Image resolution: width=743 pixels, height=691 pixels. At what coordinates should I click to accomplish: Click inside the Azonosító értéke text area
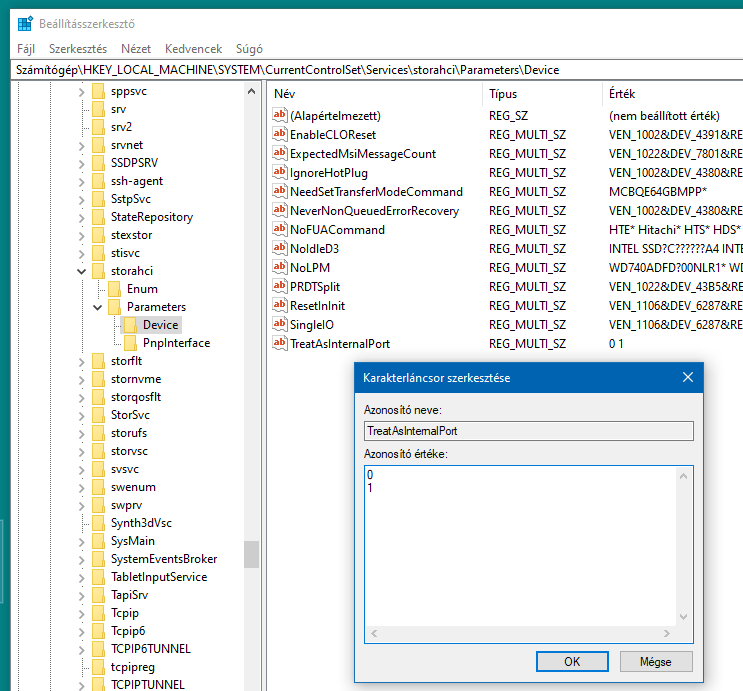tap(520, 546)
